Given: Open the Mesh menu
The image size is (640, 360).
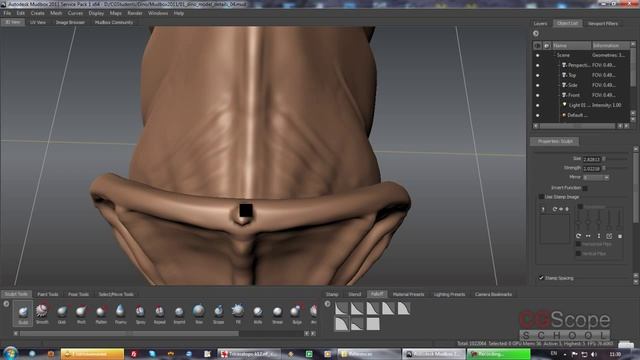Looking at the screenshot, I should coord(56,13).
